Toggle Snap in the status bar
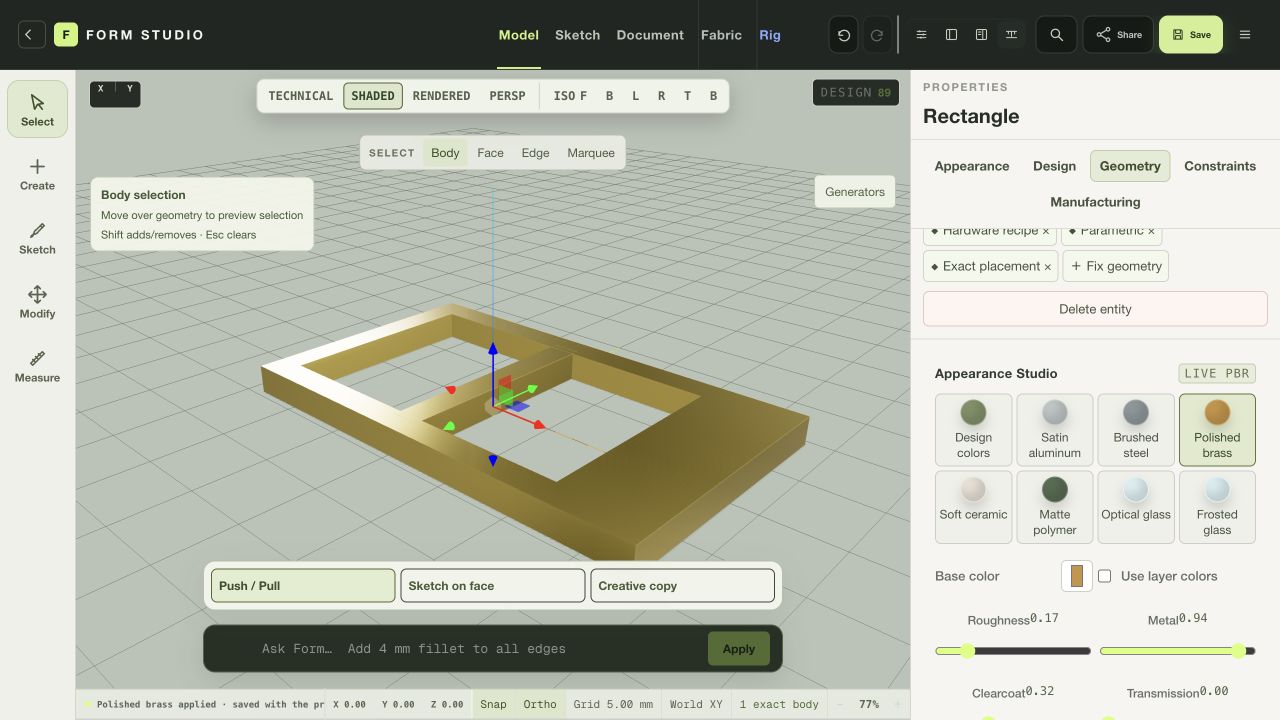This screenshot has height=720, width=1280. pyautogui.click(x=494, y=704)
